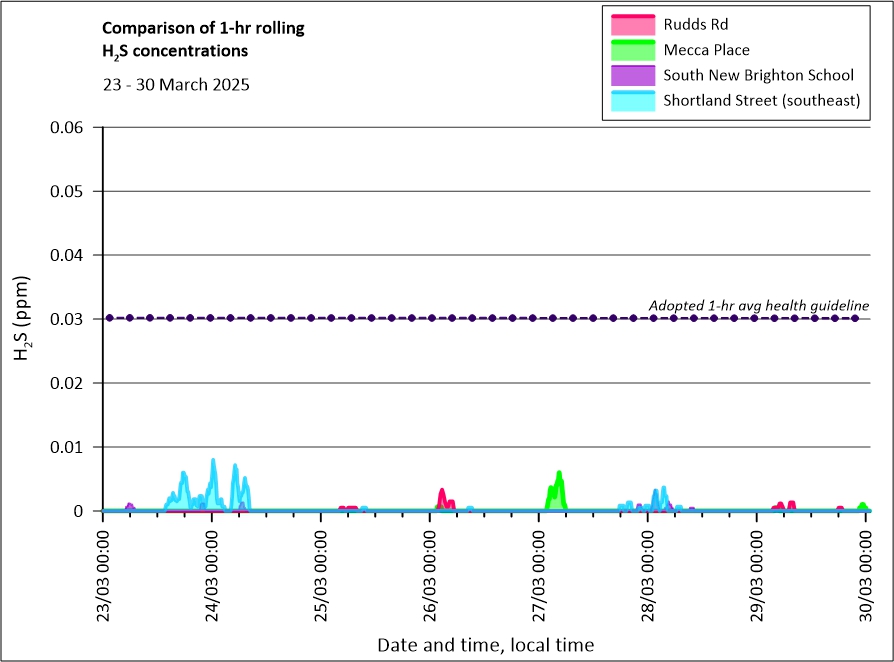Select the 'South New Brighton School' legend label
Viewport: 894px width, 662px height.
[x=758, y=75]
